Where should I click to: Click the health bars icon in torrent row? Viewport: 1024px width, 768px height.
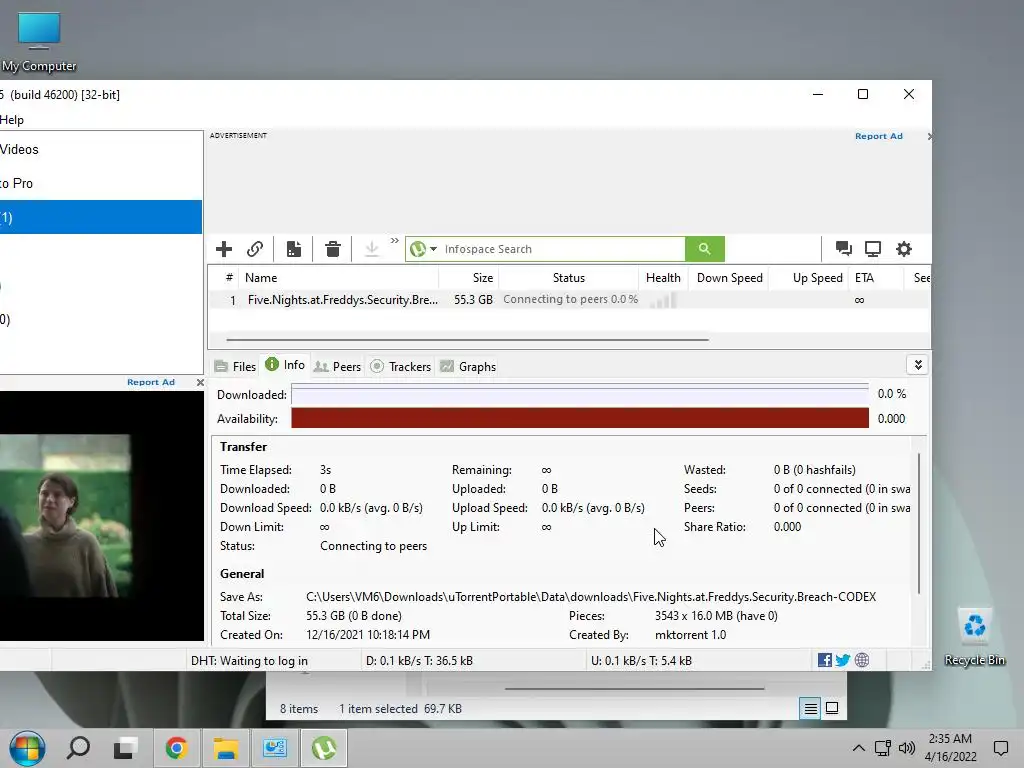click(x=663, y=300)
